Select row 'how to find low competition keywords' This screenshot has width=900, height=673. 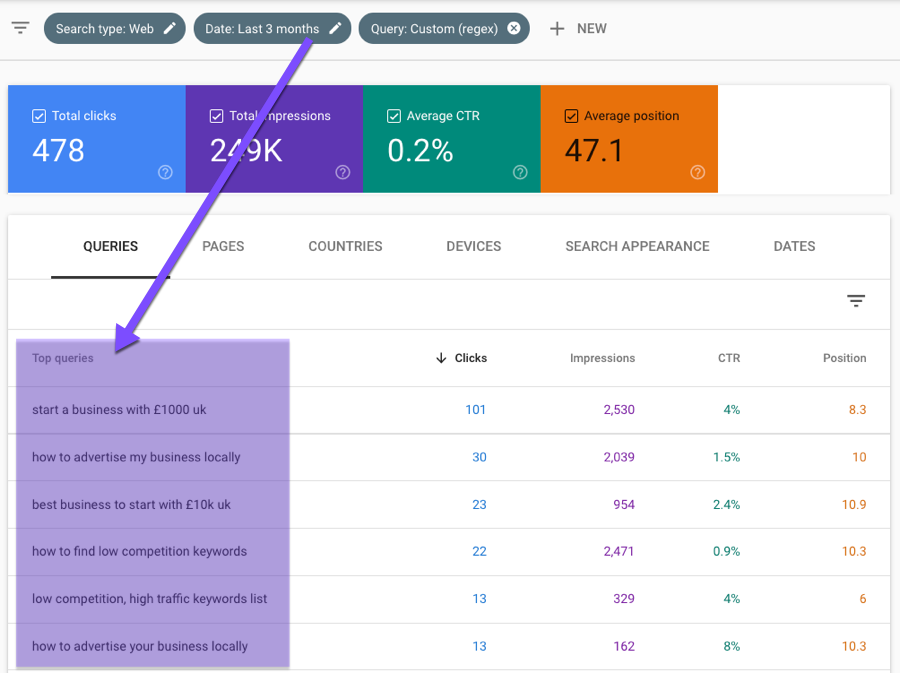pyautogui.click(x=139, y=551)
